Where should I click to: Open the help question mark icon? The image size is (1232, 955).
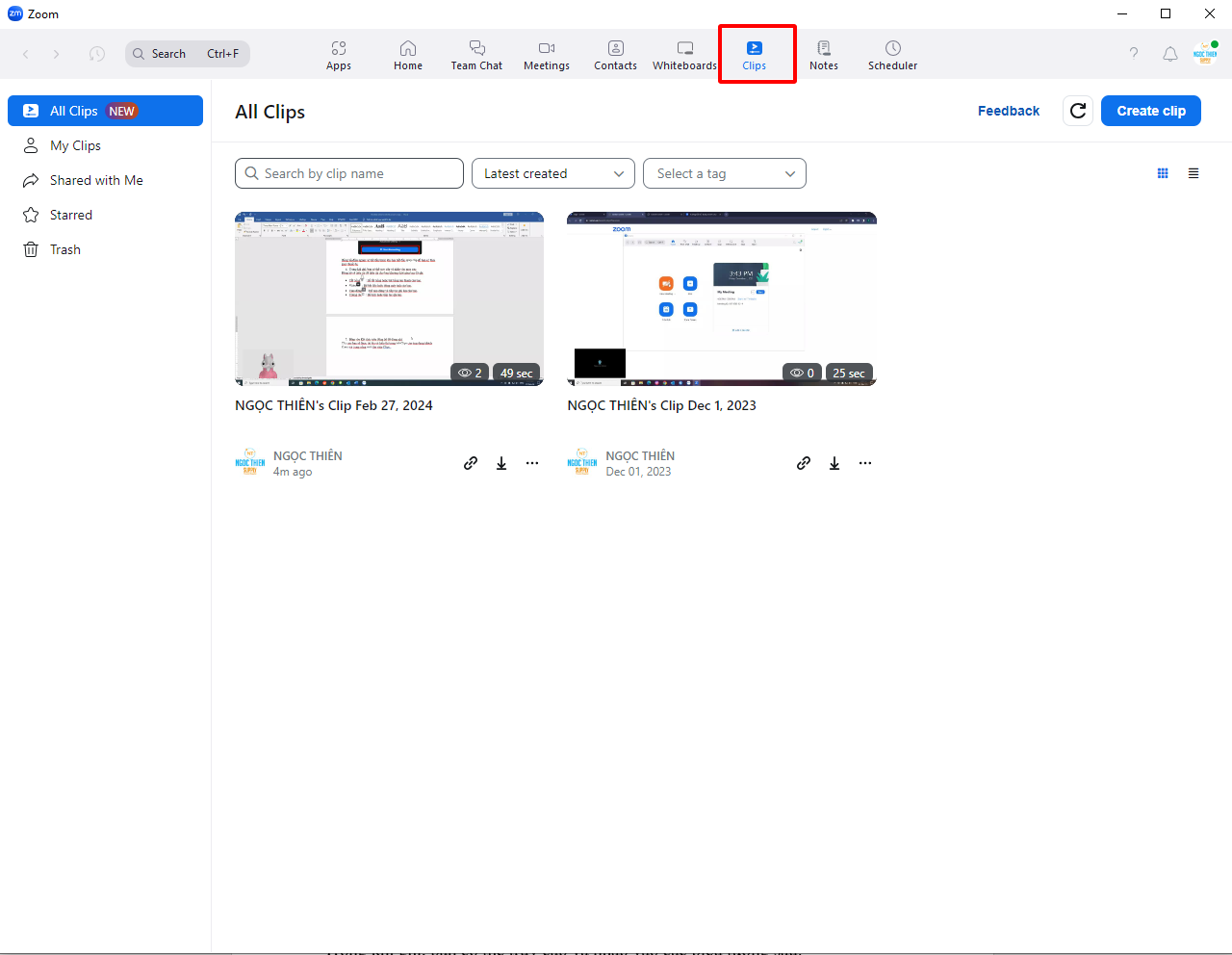[x=1134, y=54]
